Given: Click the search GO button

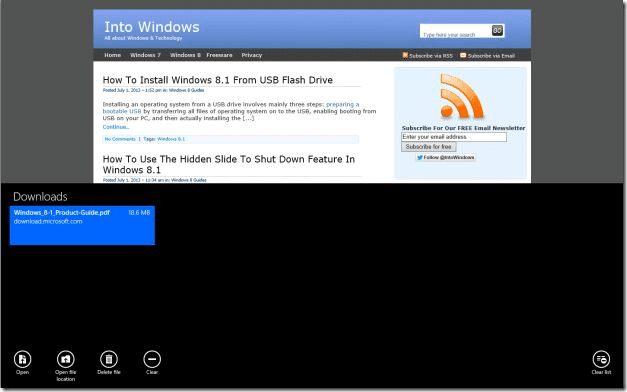Looking at the screenshot, I should tap(497, 30).
